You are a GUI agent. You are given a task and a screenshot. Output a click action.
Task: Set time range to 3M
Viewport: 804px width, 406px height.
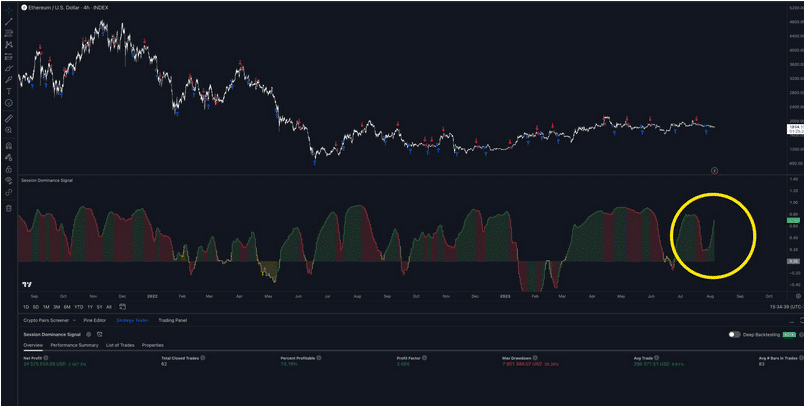pyautogui.click(x=56, y=307)
